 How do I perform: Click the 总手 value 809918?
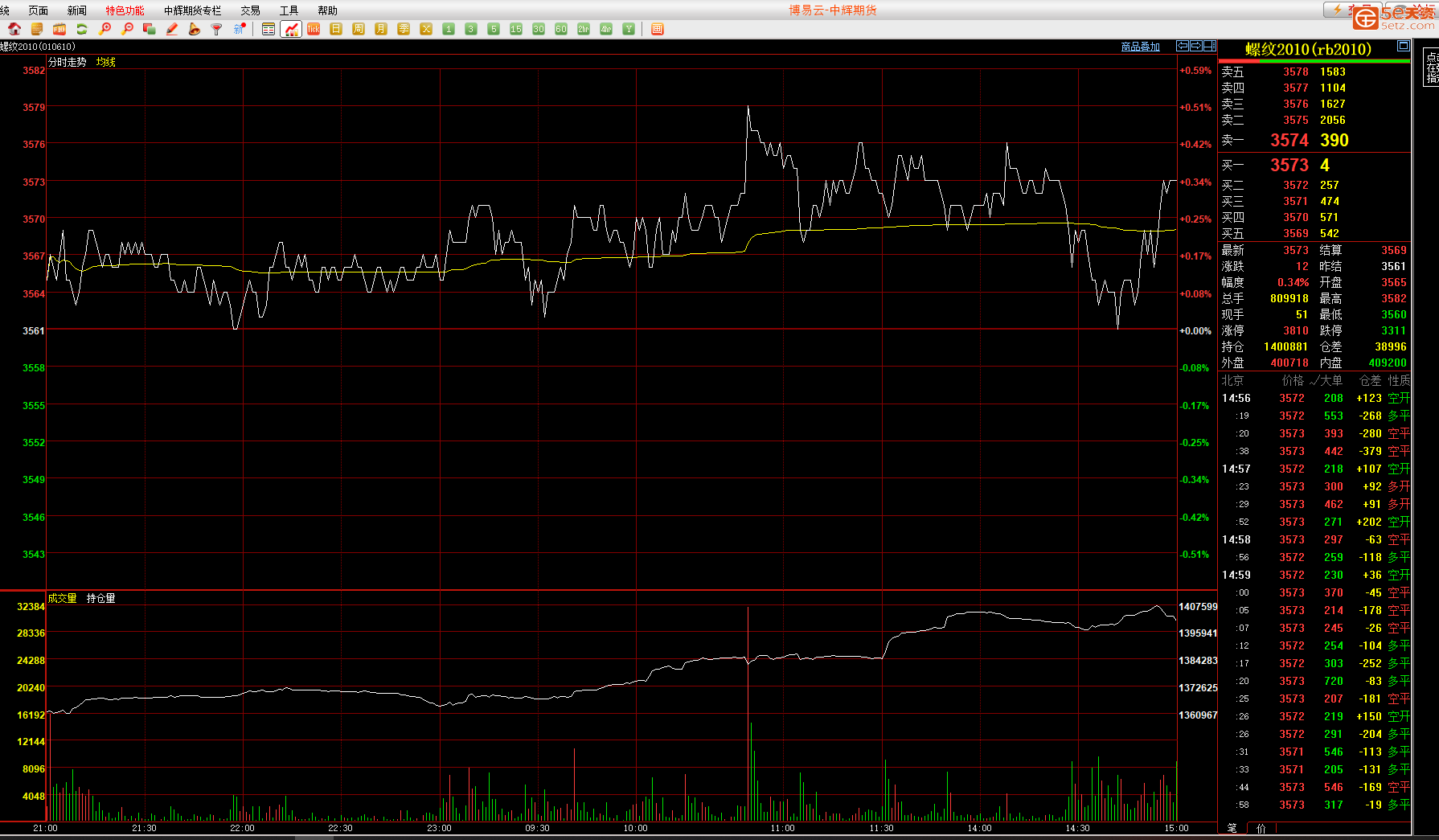click(1289, 298)
